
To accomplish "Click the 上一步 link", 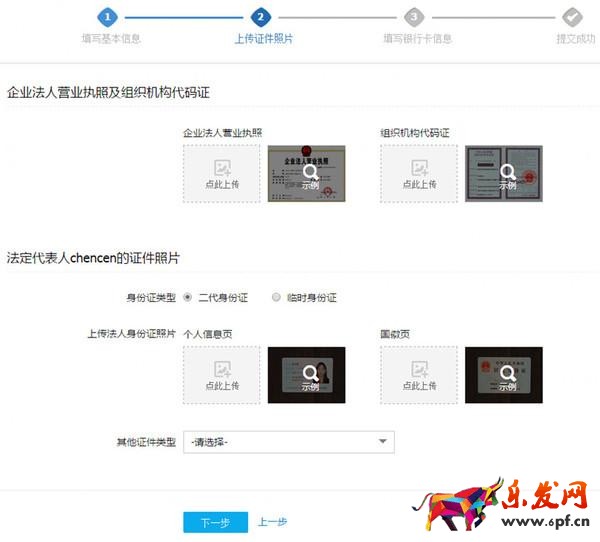I will coord(272,522).
